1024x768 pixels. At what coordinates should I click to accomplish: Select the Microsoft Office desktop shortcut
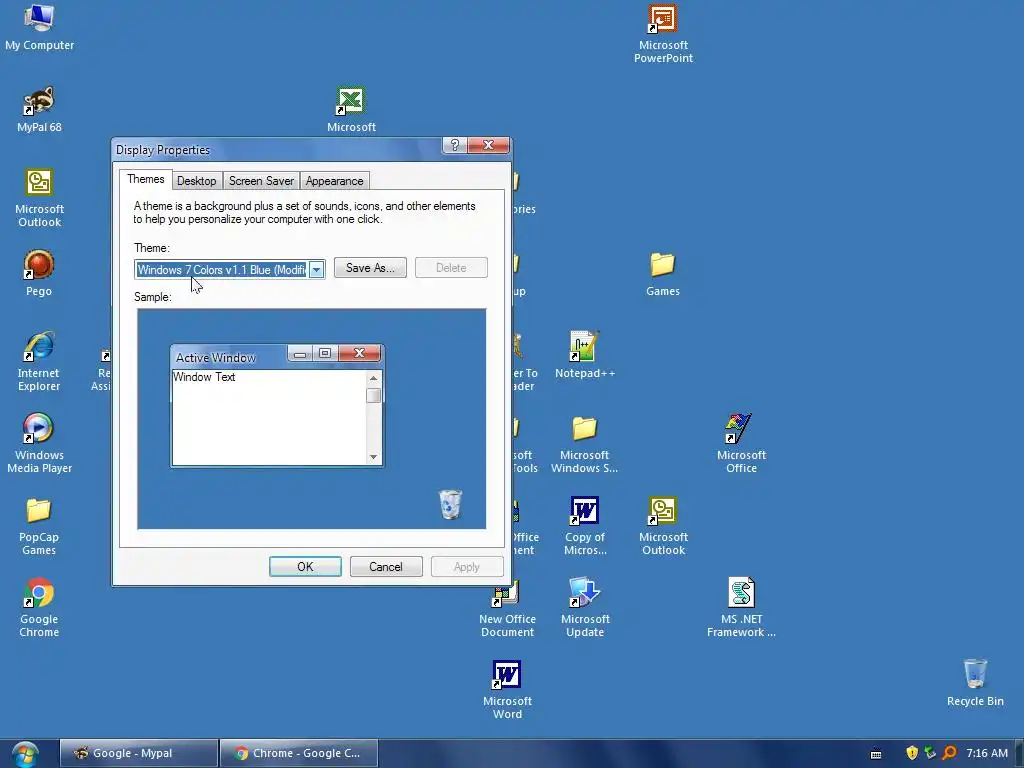(741, 443)
